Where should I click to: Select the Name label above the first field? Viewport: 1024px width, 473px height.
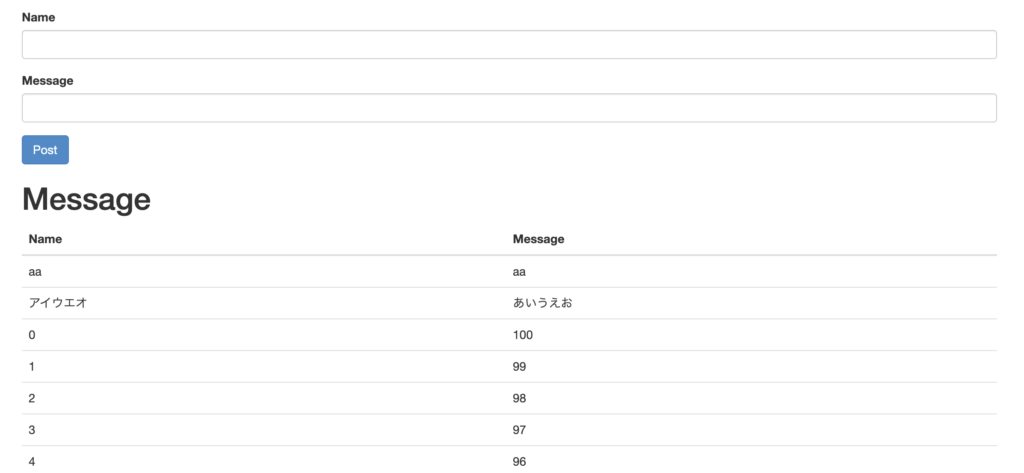(39, 18)
